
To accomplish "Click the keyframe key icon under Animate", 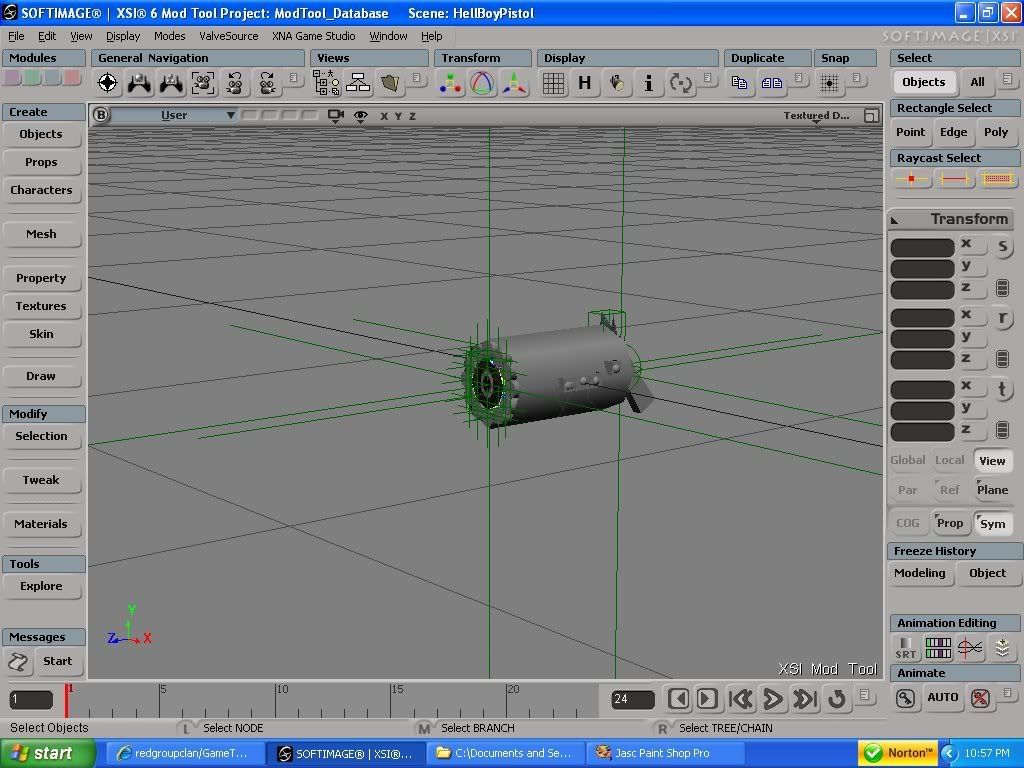I will click(905, 698).
